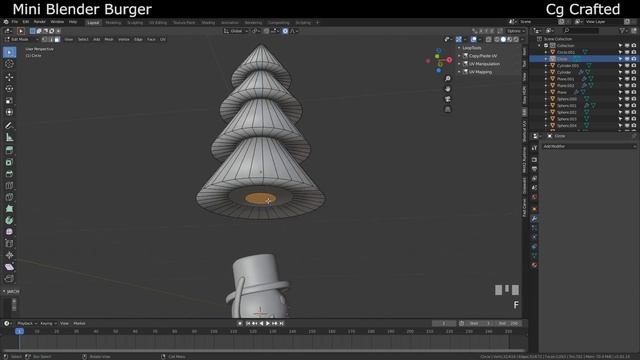Select the Scale tool

(x=9, y=100)
